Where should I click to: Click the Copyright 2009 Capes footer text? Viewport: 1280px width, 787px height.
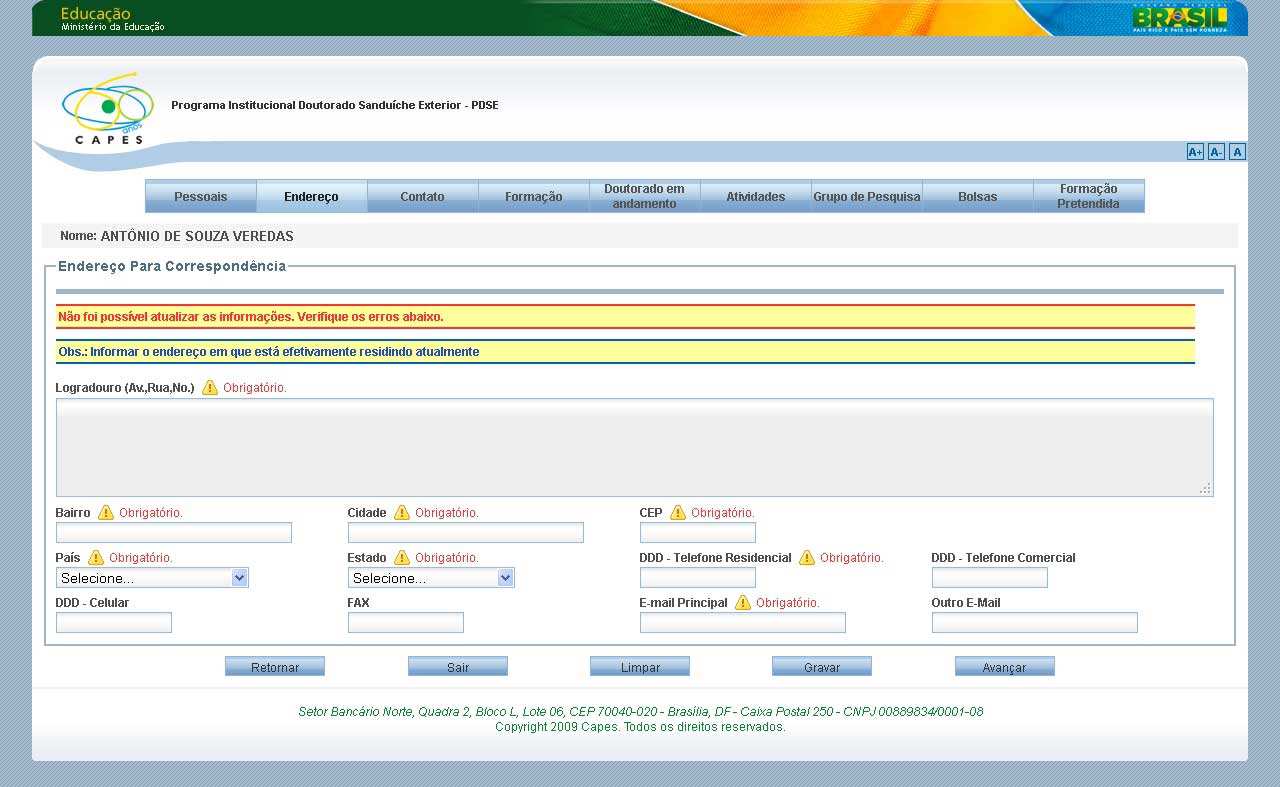click(x=640, y=727)
